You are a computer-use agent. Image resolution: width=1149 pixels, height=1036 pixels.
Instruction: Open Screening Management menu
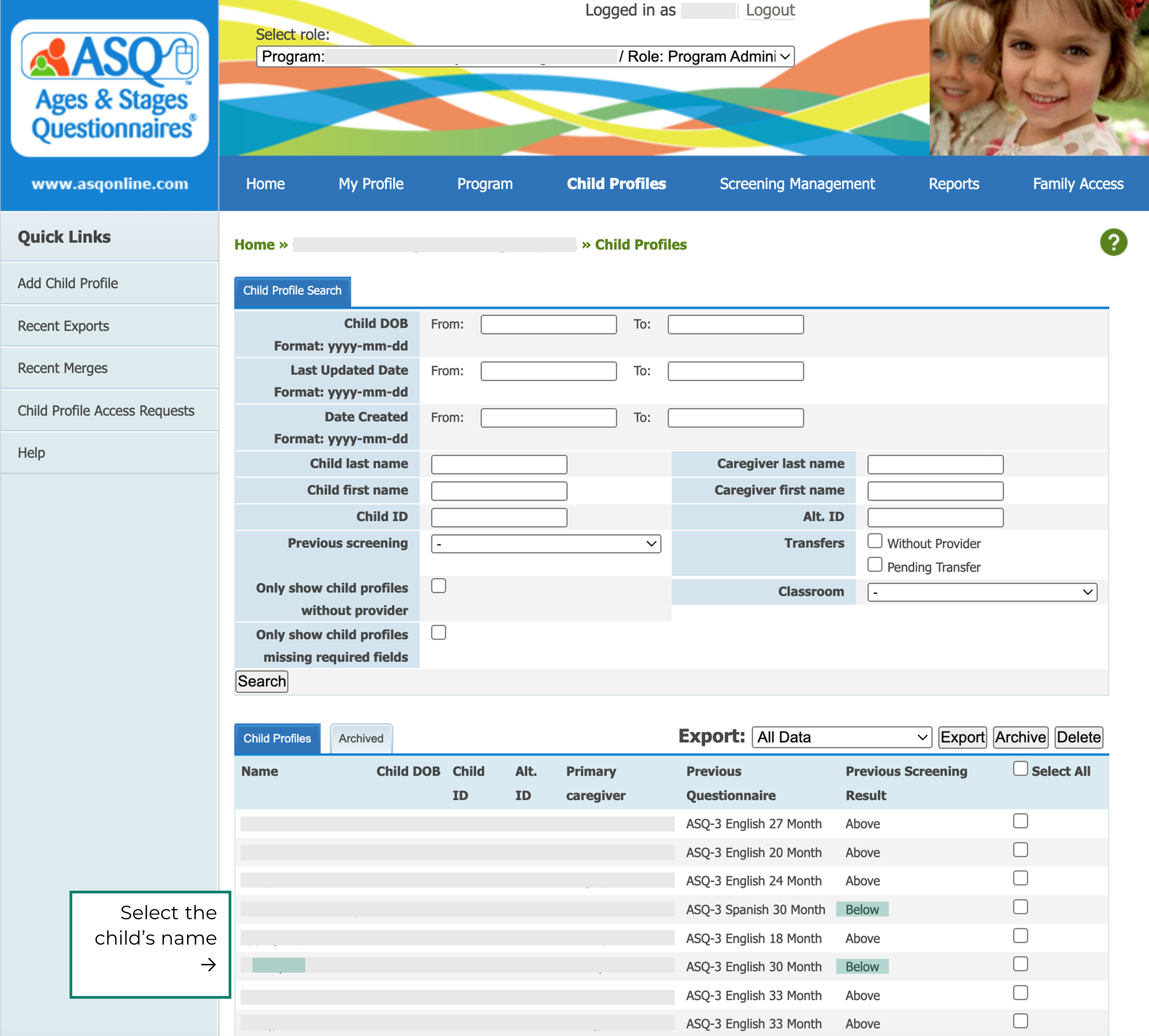797,184
